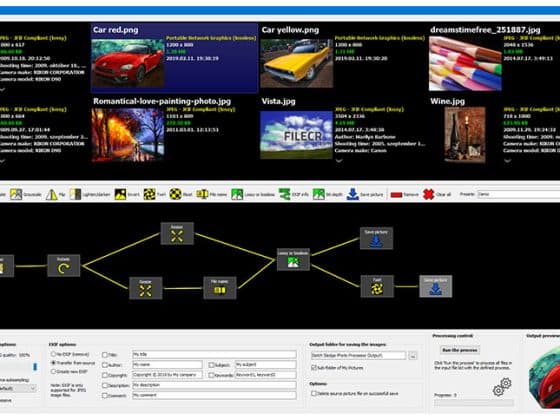The width and height of the screenshot is (560, 420).
Task: Click the gears icon in Processing control
Action: [x=502, y=387]
